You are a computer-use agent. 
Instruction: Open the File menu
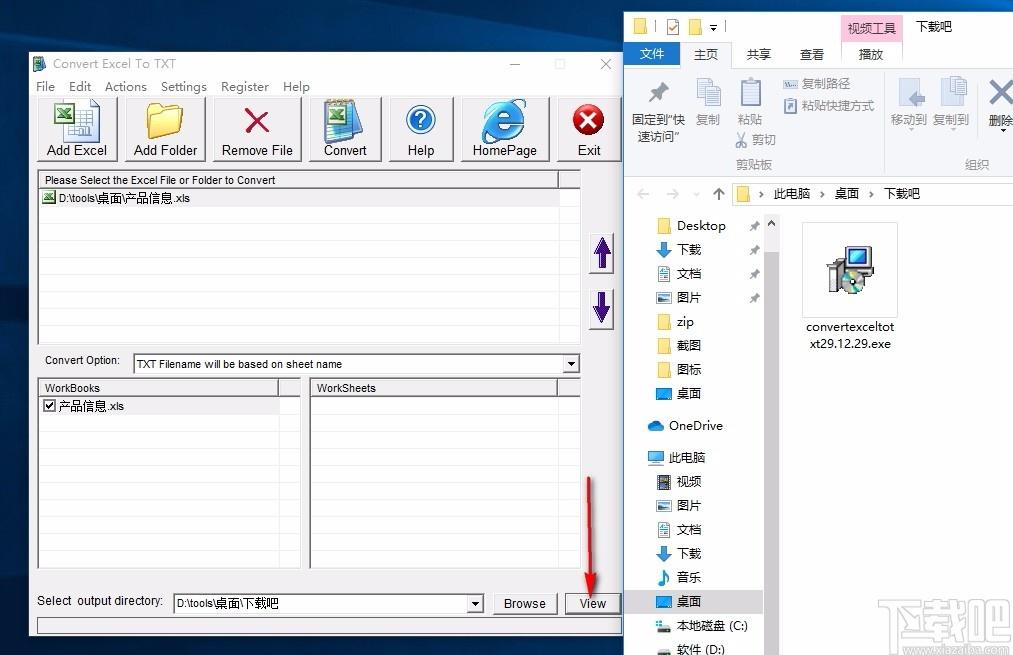coord(45,87)
